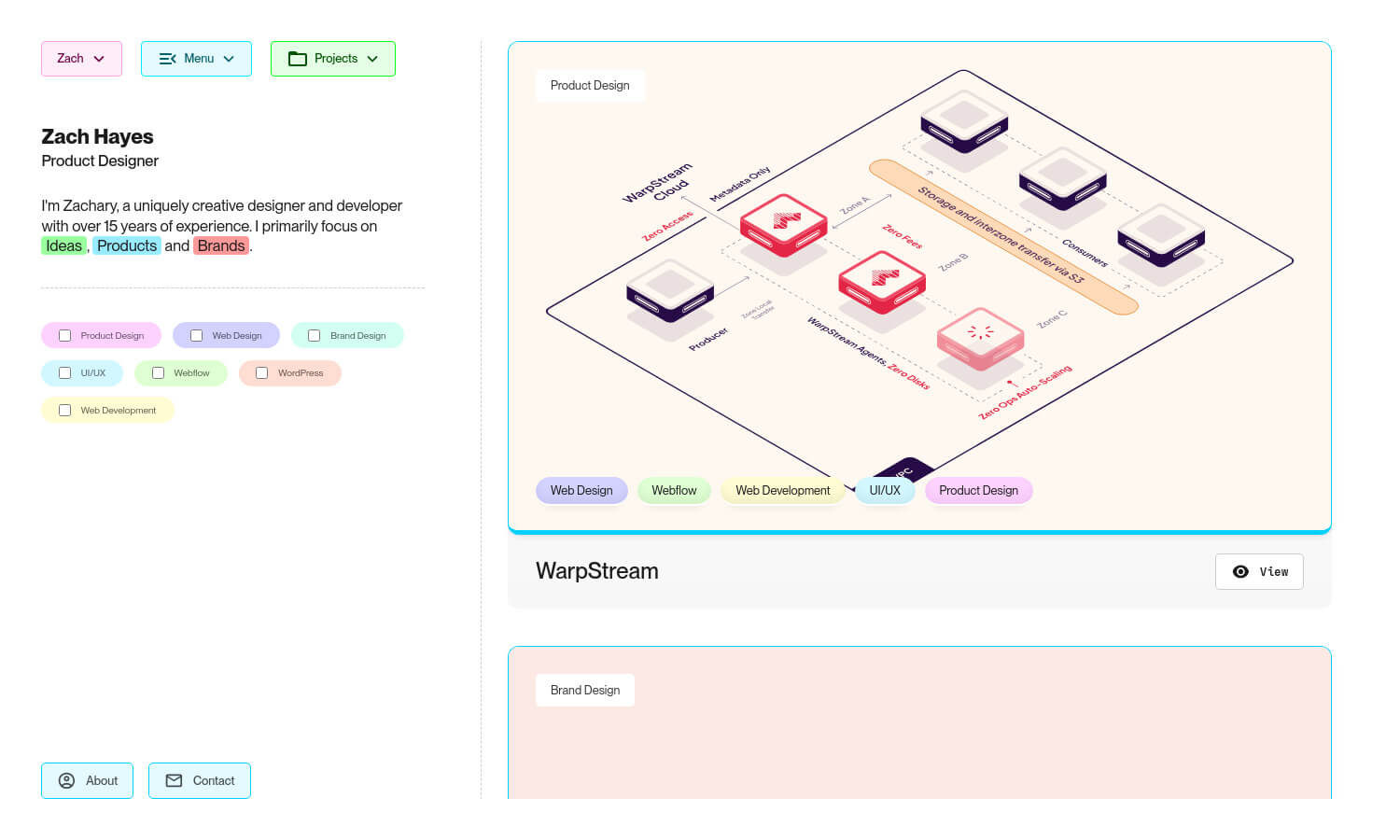Select the Webflow tag on WarpStream card

click(674, 490)
